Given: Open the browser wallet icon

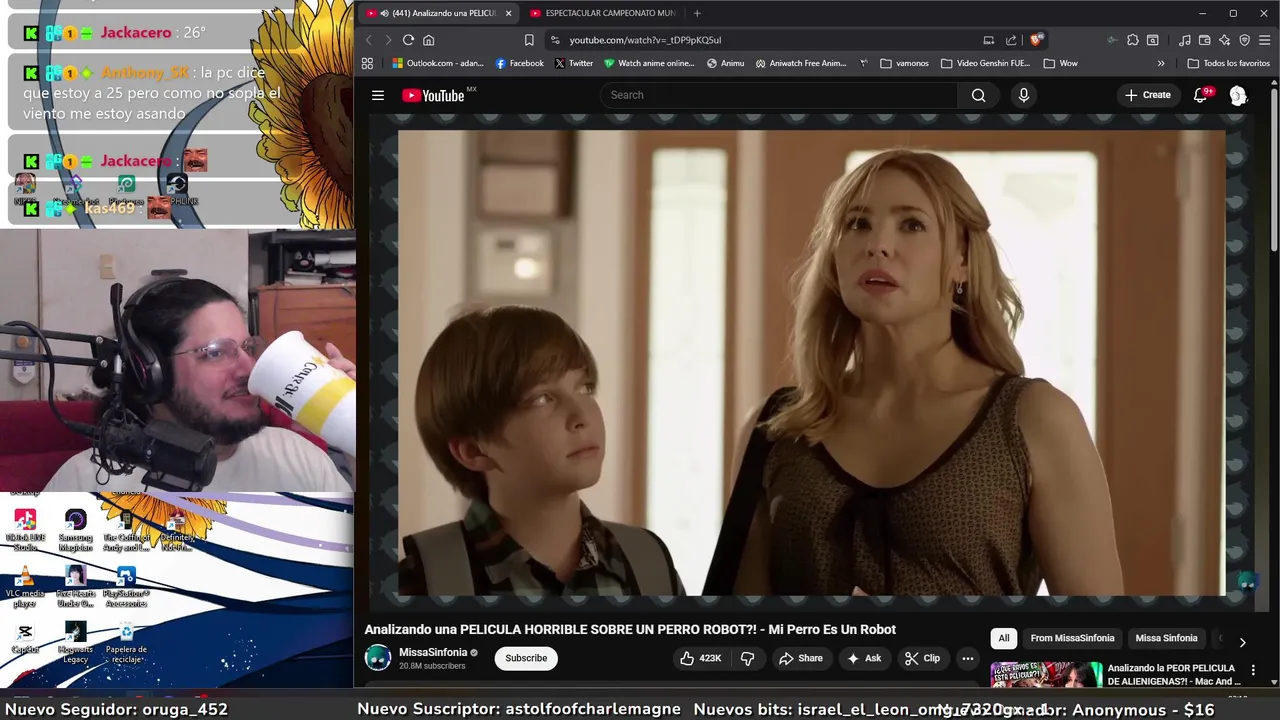Looking at the screenshot, I should click(x=1205, y=40).
